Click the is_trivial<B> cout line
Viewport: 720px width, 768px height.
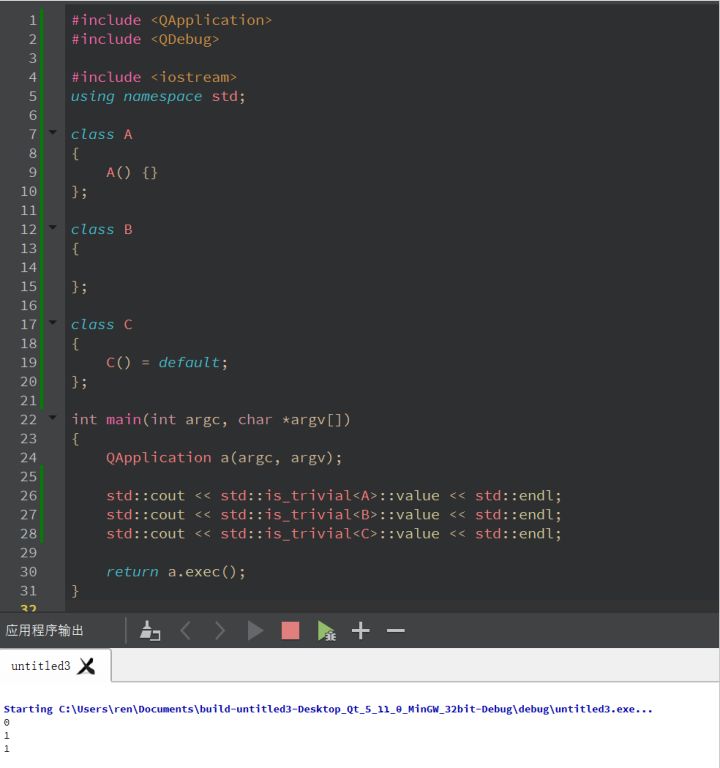tap(334, 515)
